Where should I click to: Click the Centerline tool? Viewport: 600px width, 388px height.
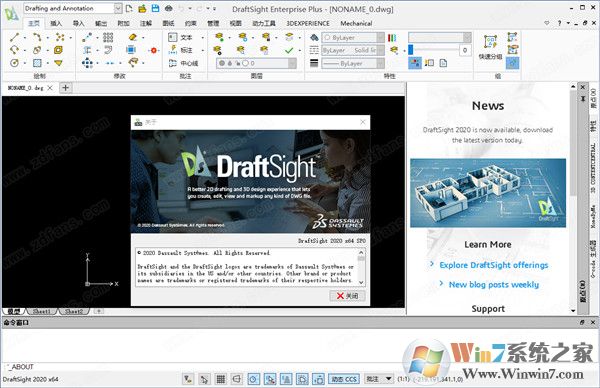tap(184, 63)
